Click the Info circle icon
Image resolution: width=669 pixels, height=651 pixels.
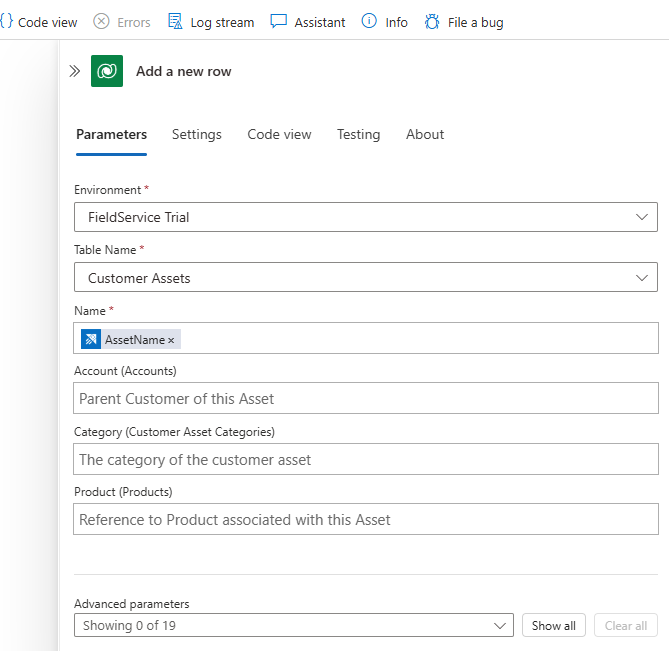point(369,22)
